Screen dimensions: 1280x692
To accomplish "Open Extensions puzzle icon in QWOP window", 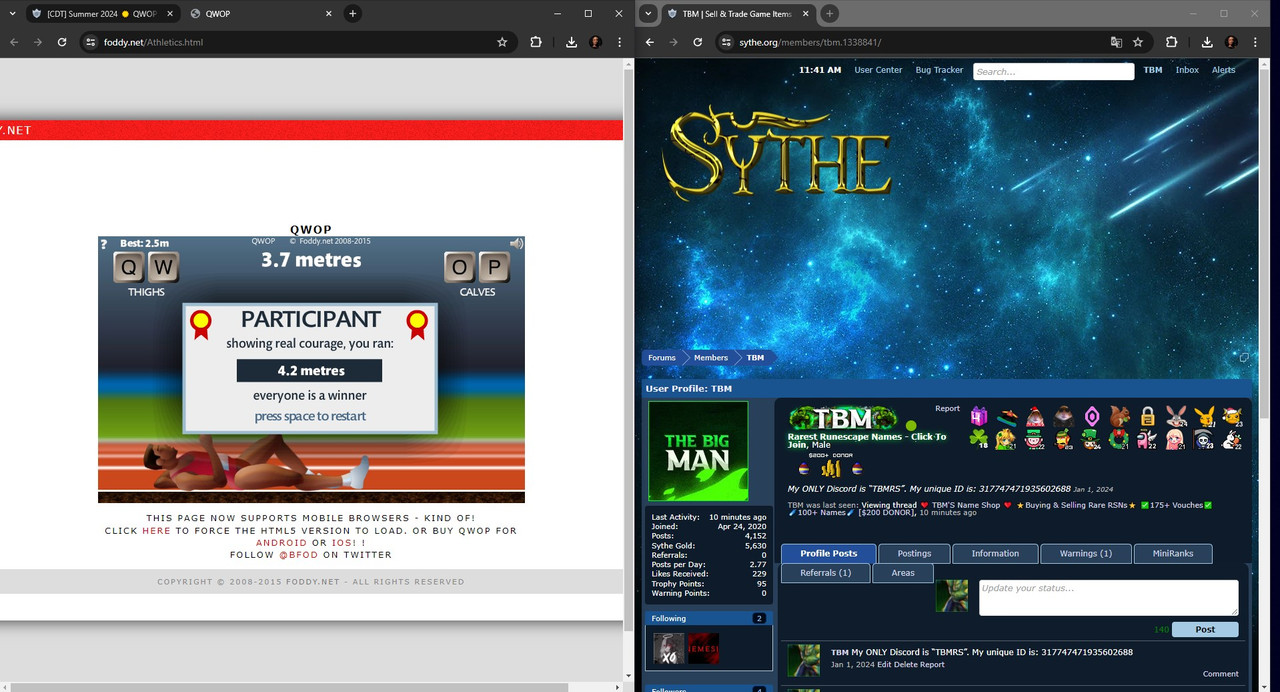I will point(536,42).
